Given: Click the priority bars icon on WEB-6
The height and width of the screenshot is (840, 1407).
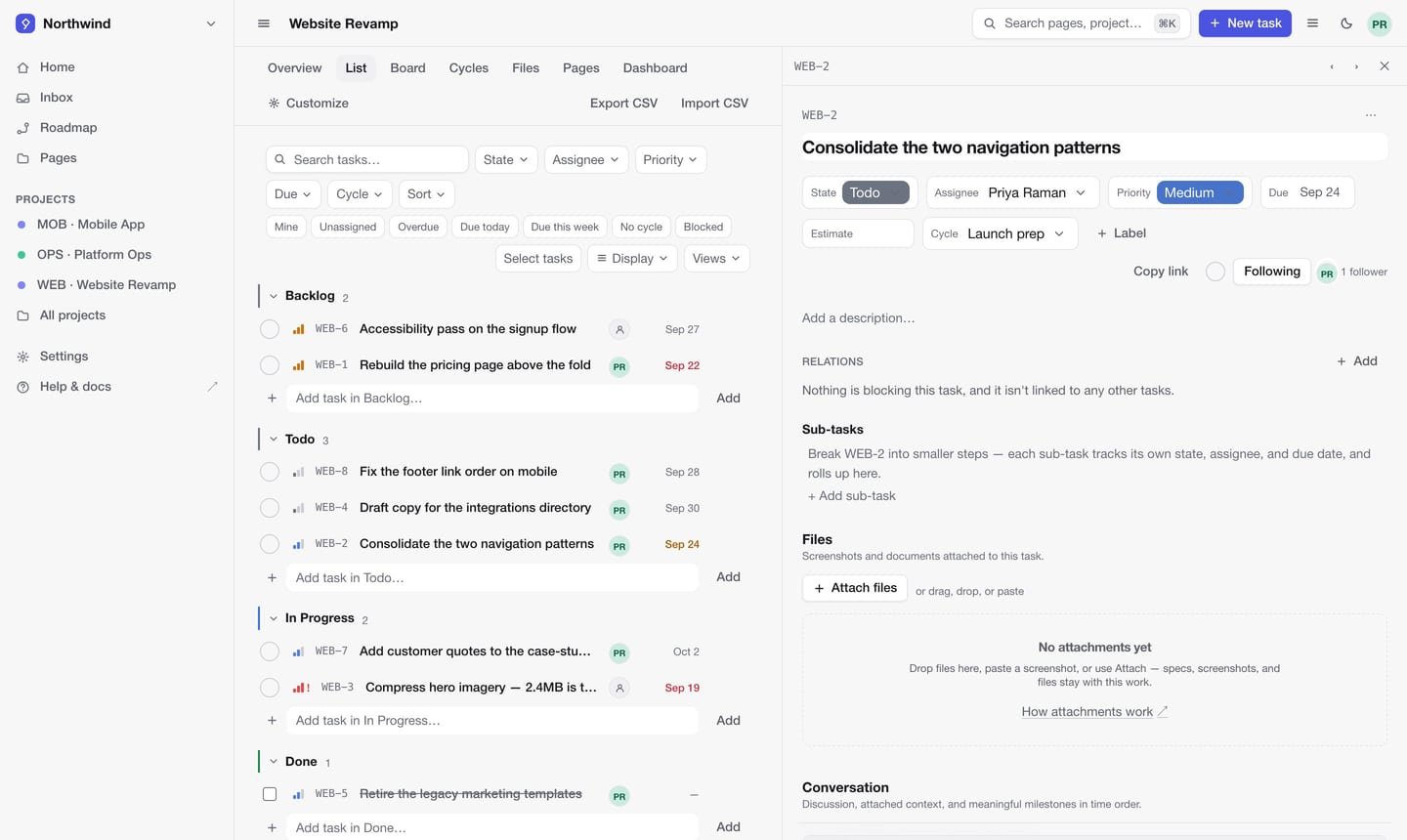Looking at the screenshot, I should [x=299, y=329].
